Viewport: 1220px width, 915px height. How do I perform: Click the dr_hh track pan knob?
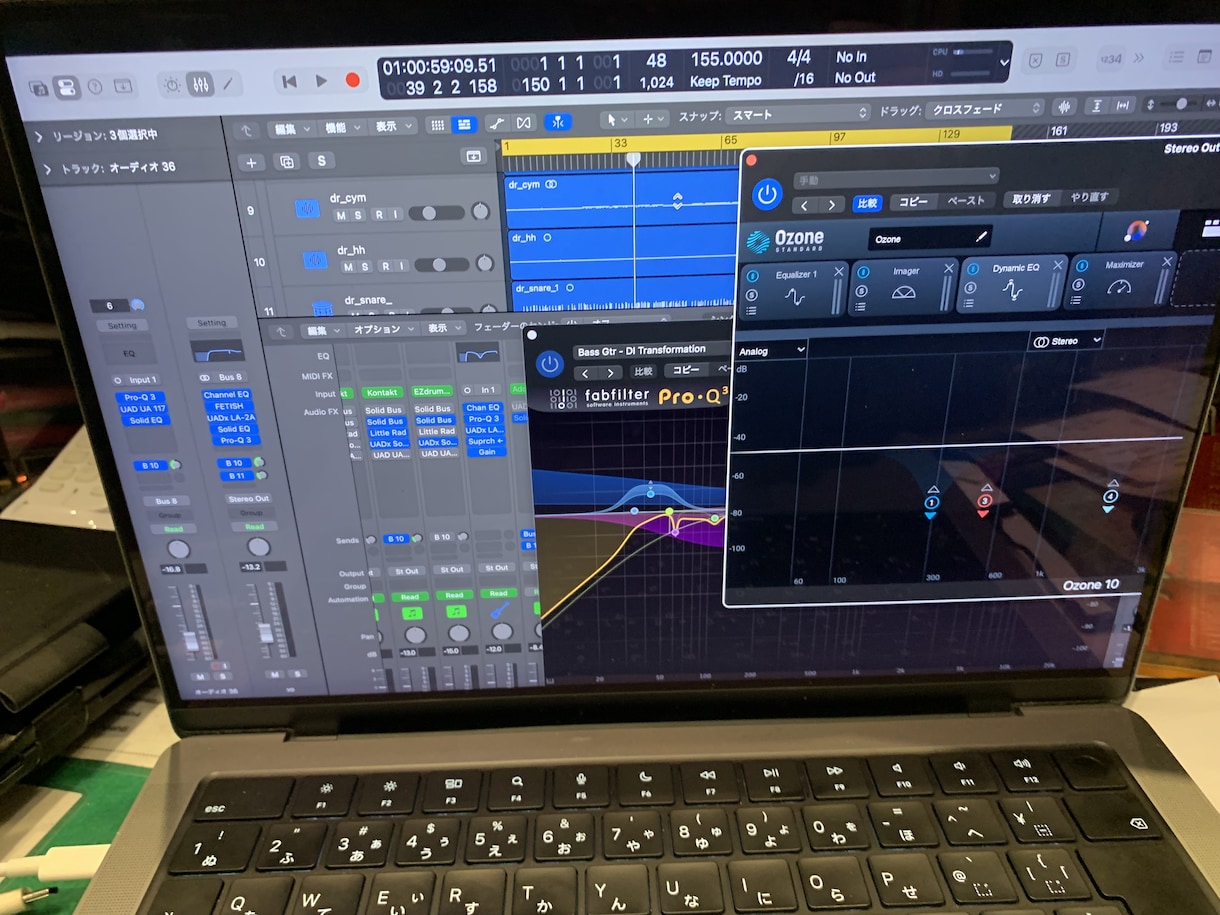tap(485, 263)
